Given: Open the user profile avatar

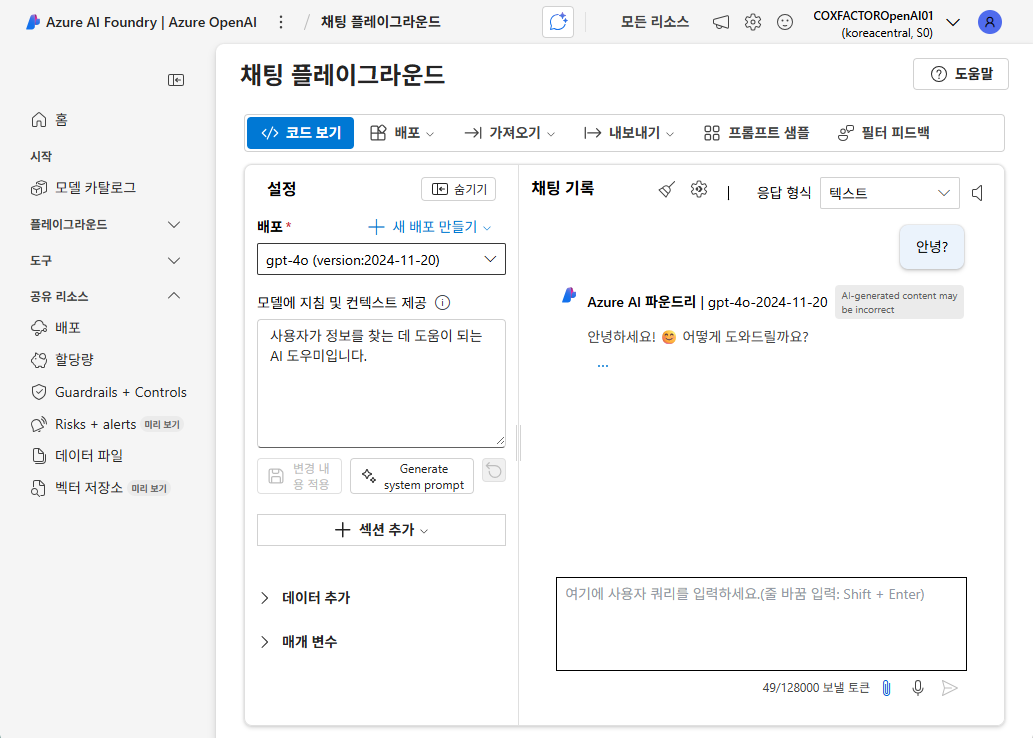Looking at the screenshot, I should 990,22.
